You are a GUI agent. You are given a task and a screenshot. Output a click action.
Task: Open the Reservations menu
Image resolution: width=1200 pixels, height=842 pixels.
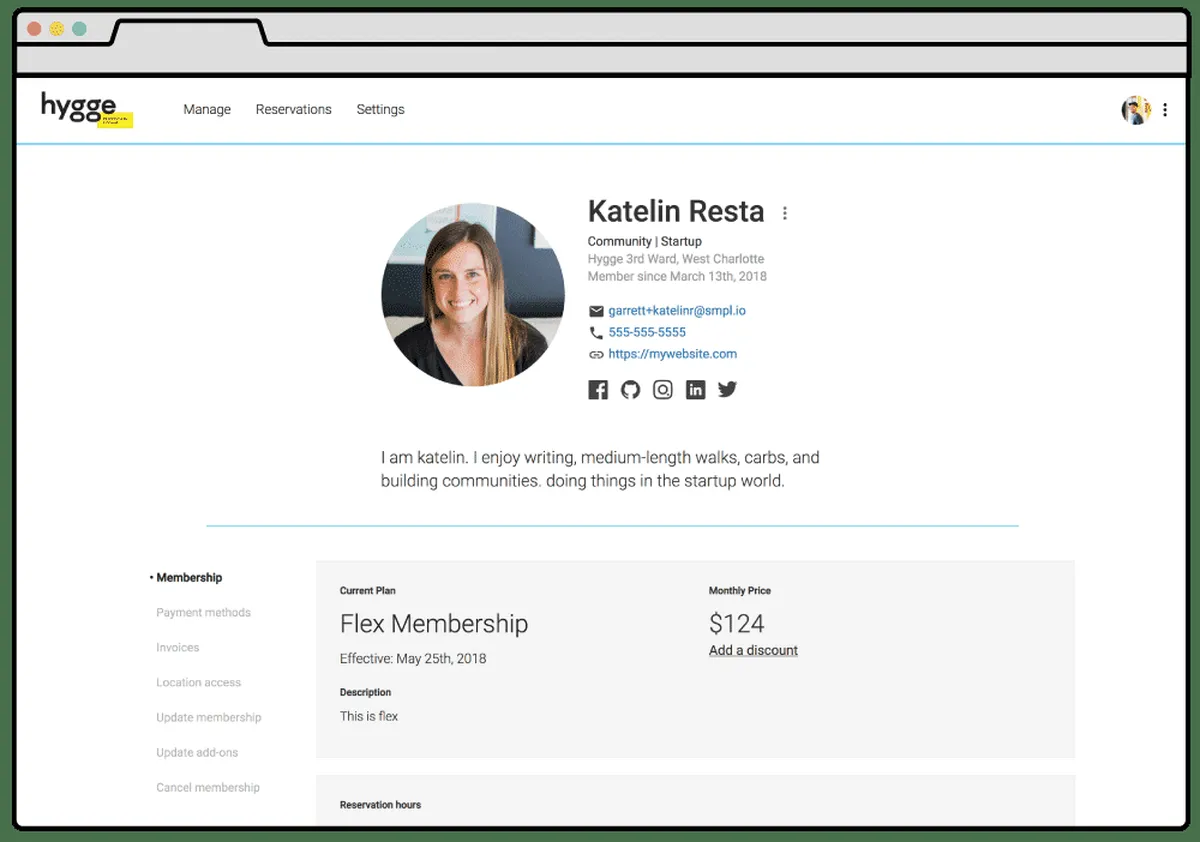pyautogui.click(x=294, y=110)
